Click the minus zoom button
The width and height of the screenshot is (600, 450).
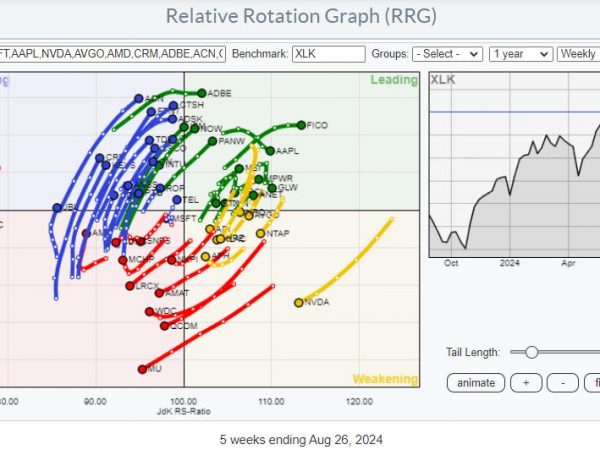[562, 383]
